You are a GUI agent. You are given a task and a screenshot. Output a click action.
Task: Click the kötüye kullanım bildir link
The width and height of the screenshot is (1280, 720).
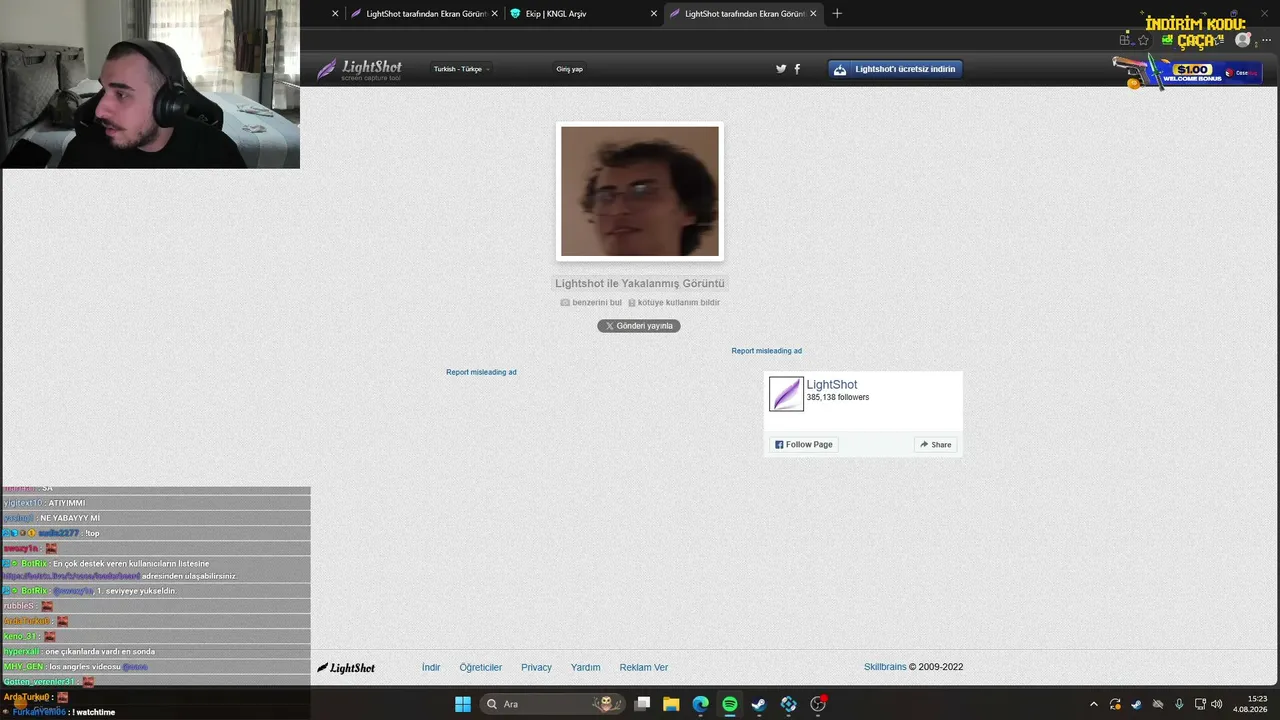674,303
